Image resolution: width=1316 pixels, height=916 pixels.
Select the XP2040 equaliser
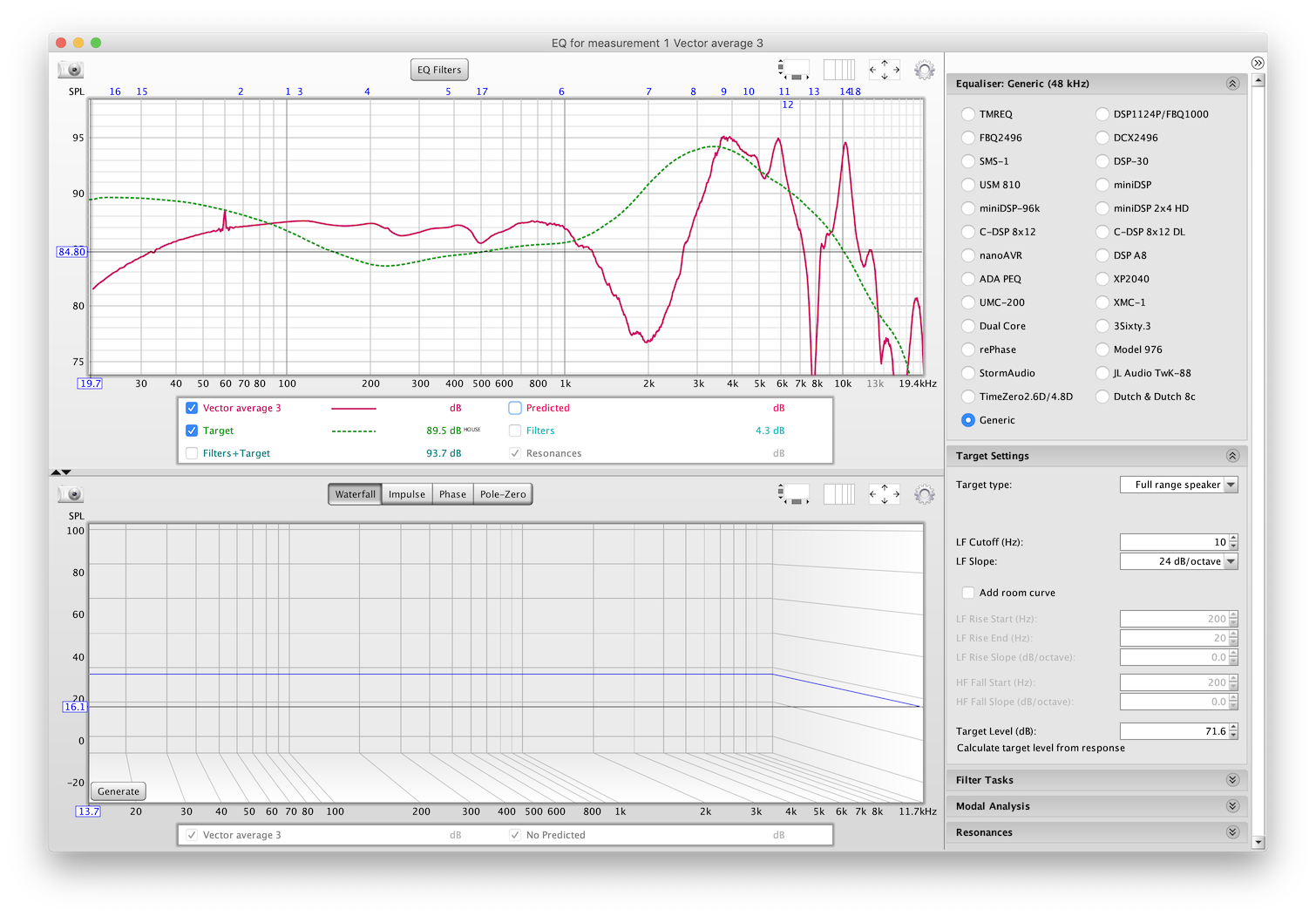[x=1102, y=279]
